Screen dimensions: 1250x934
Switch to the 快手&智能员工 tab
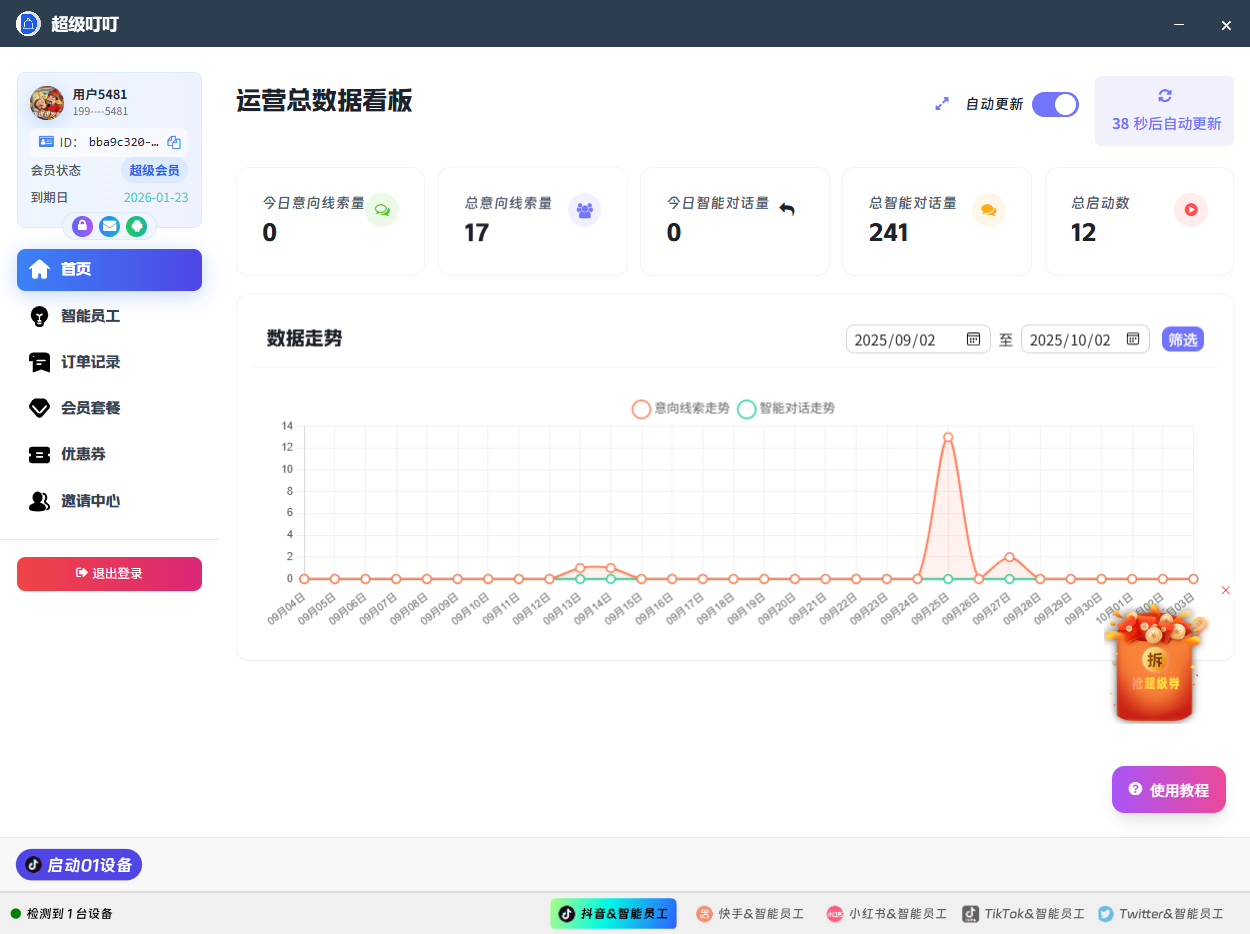tap(750, 913)
